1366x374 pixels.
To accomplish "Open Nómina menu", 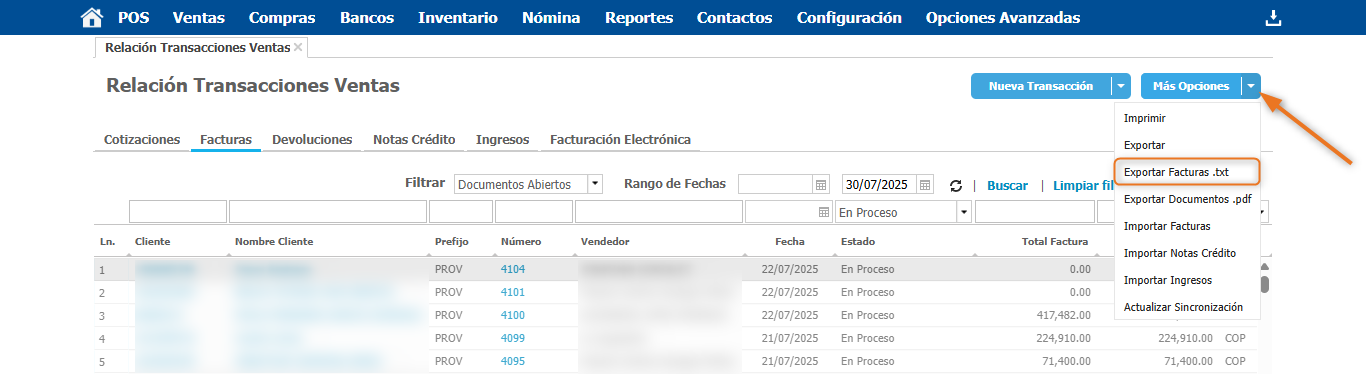I will [x=551, y=18].
